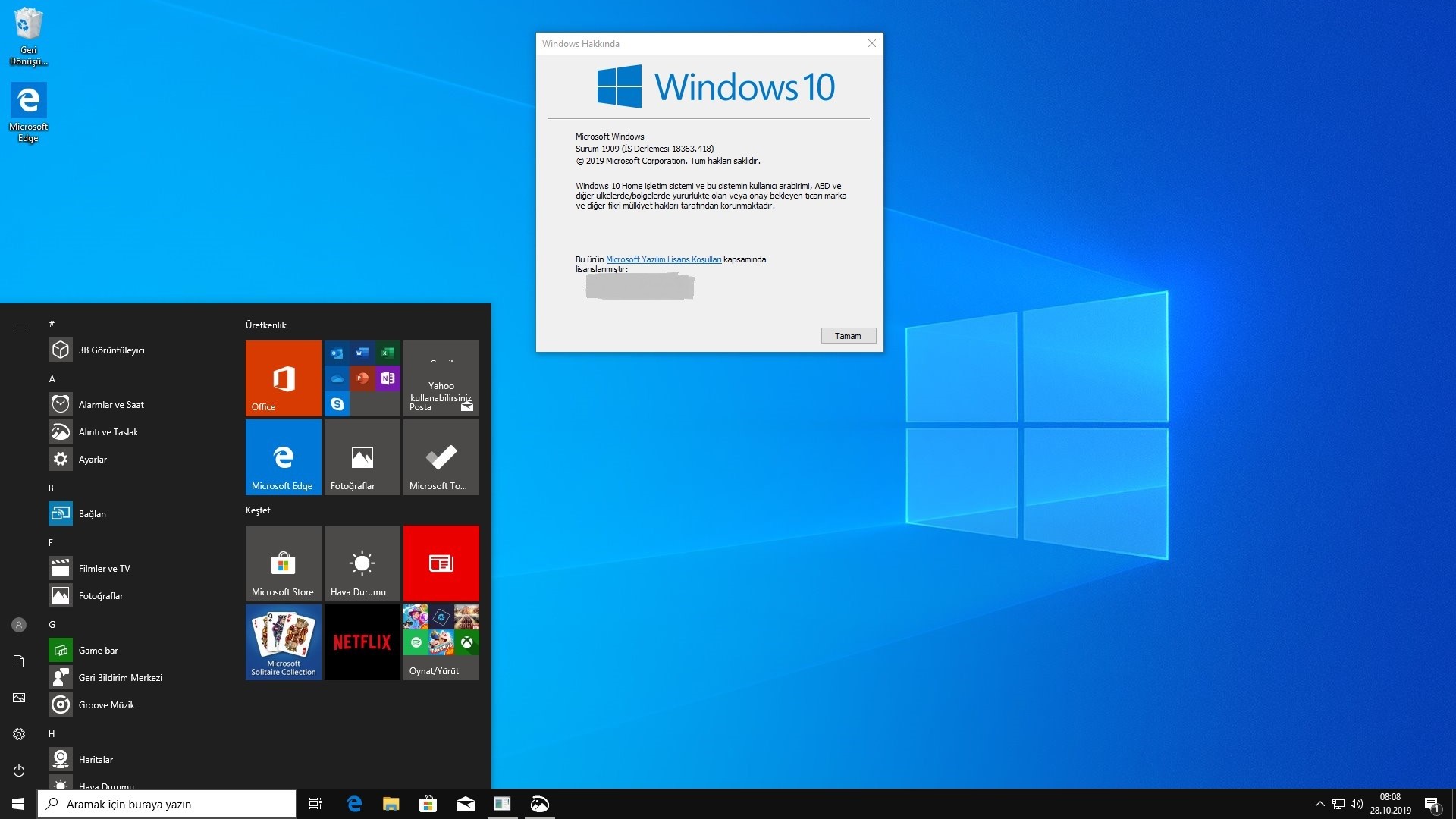
Task: Open Microsoft Yazılım Lisans Koşulları link
Action: coord(664,259)
